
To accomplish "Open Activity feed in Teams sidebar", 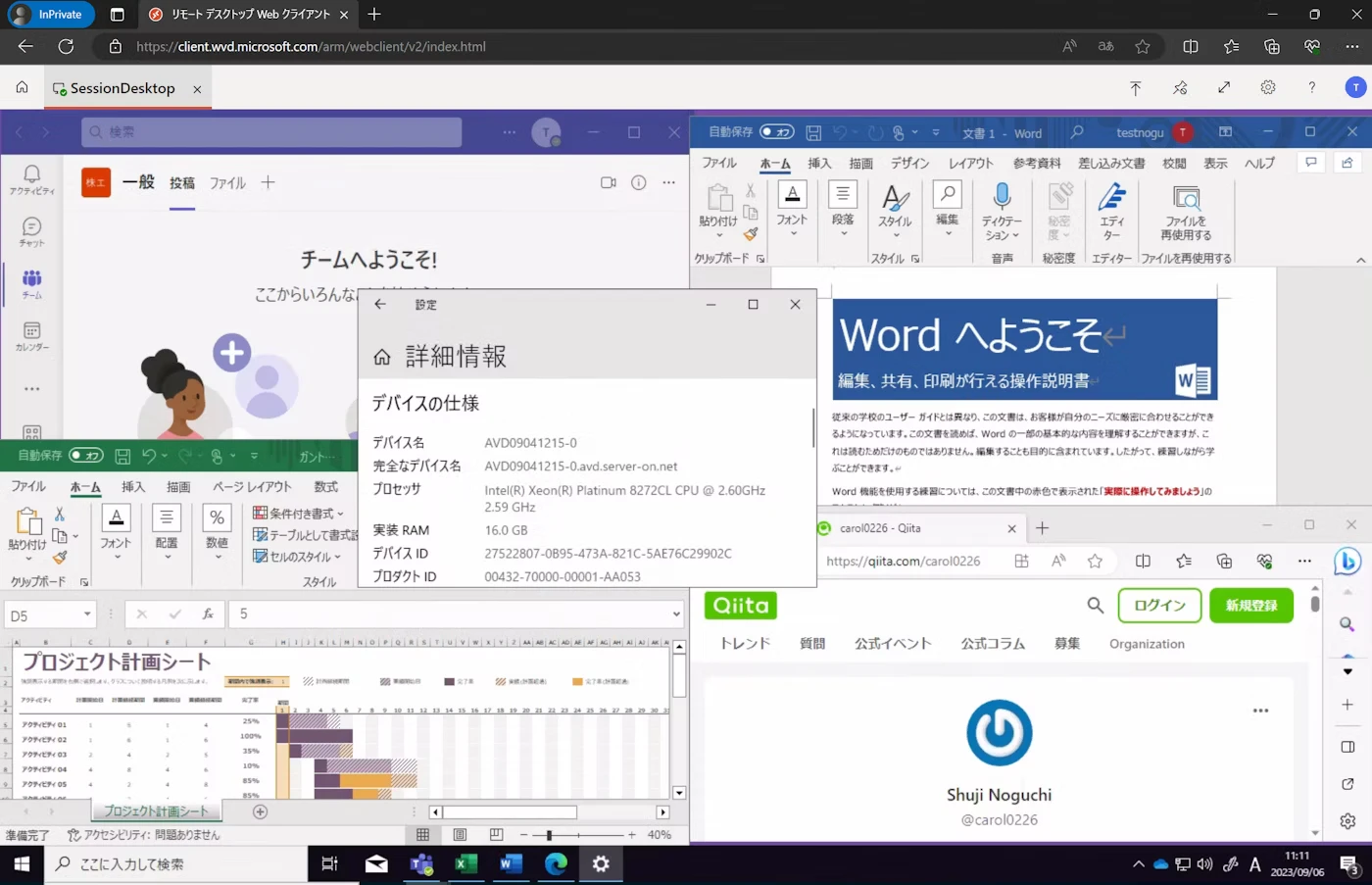I will pyautogui.click(x=32, y=179).
